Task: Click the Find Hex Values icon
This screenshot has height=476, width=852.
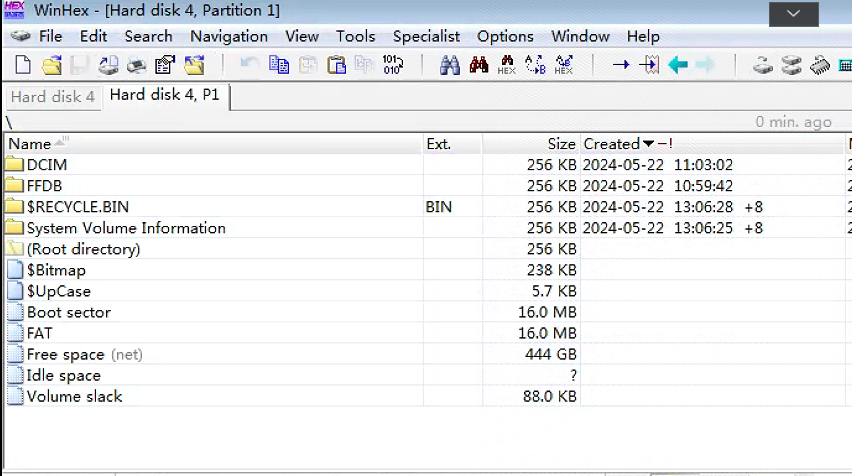Action: click(x=506, y=65)
